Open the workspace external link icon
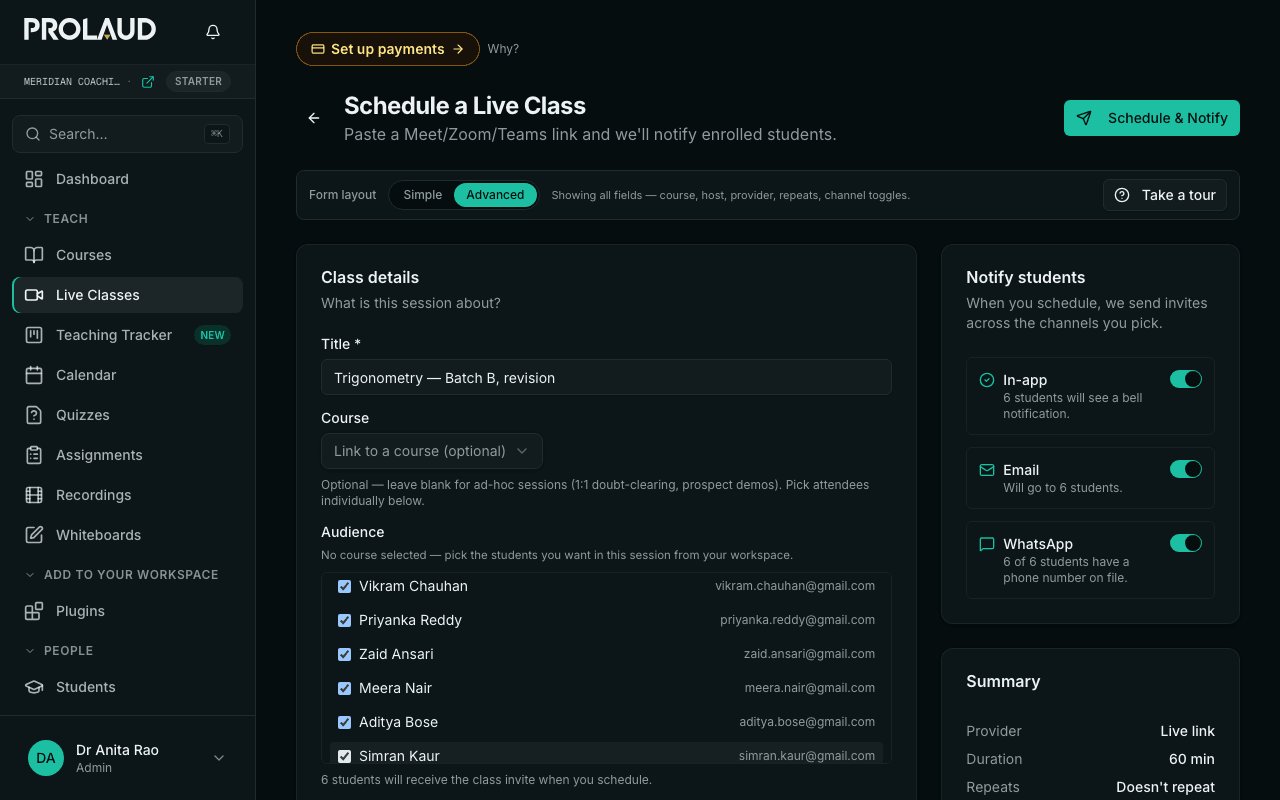Image resolution: width=1280 pixels, height=800 pixels. (148, 82)
